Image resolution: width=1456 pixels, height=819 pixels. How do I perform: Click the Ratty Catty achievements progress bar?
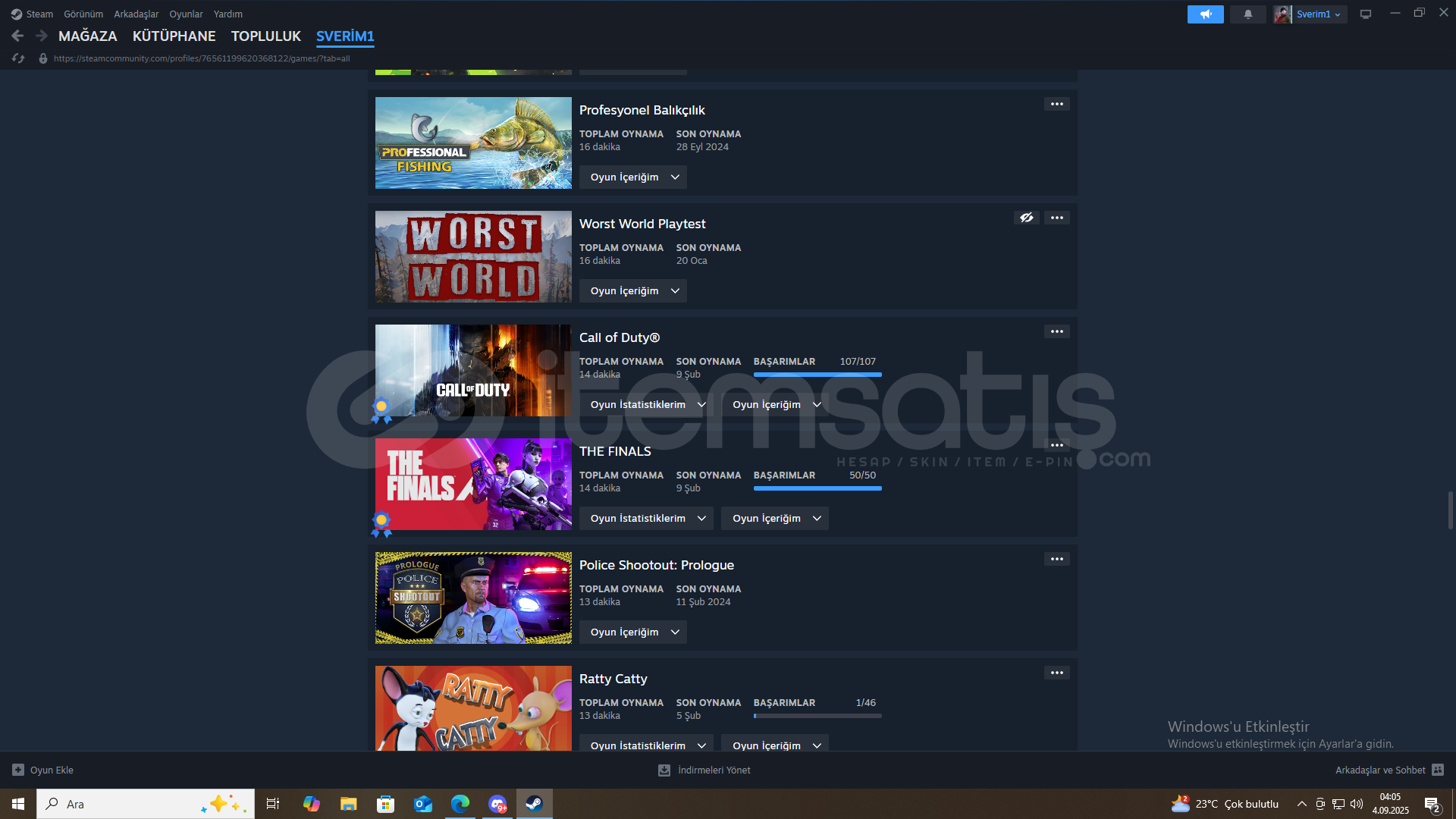[x=817, y=716]
